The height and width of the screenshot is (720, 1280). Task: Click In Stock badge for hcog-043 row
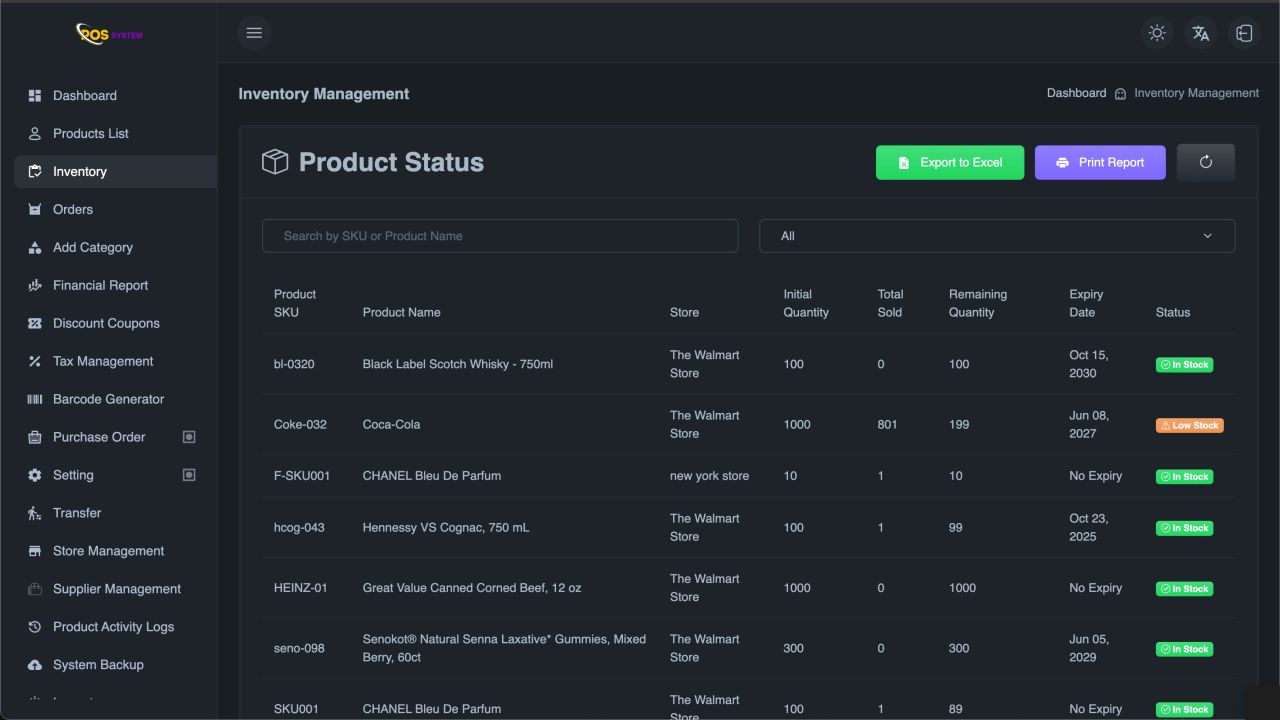coord(1184,528)
